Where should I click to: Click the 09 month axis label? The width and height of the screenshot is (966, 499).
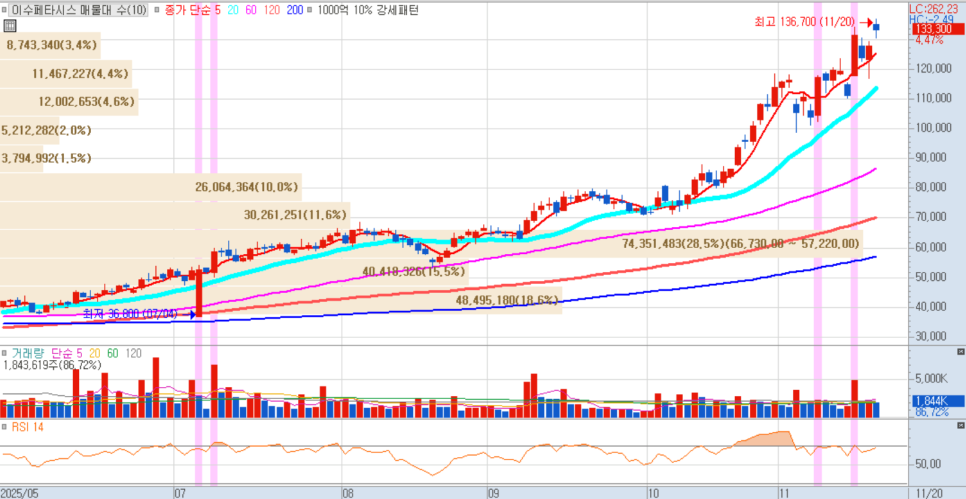pyautogui.click(x=493, y=493)
